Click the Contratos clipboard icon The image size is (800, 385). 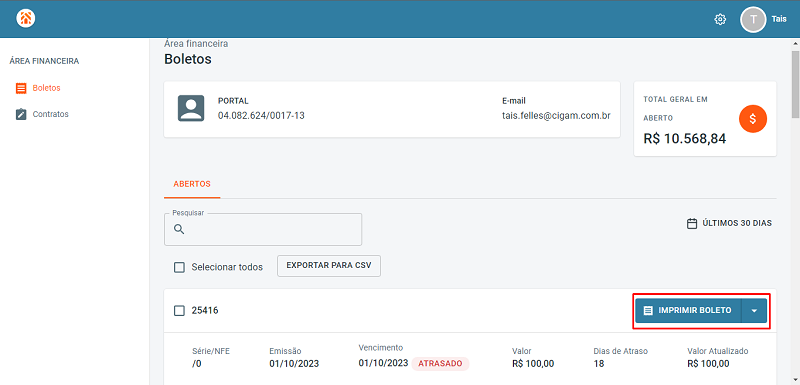[x=21, y=114]
